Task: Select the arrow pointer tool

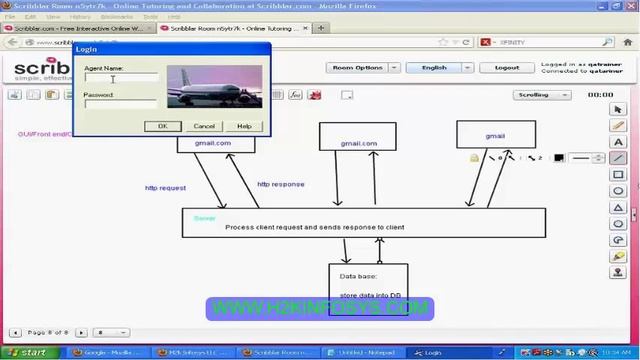Action: [618, 109]
